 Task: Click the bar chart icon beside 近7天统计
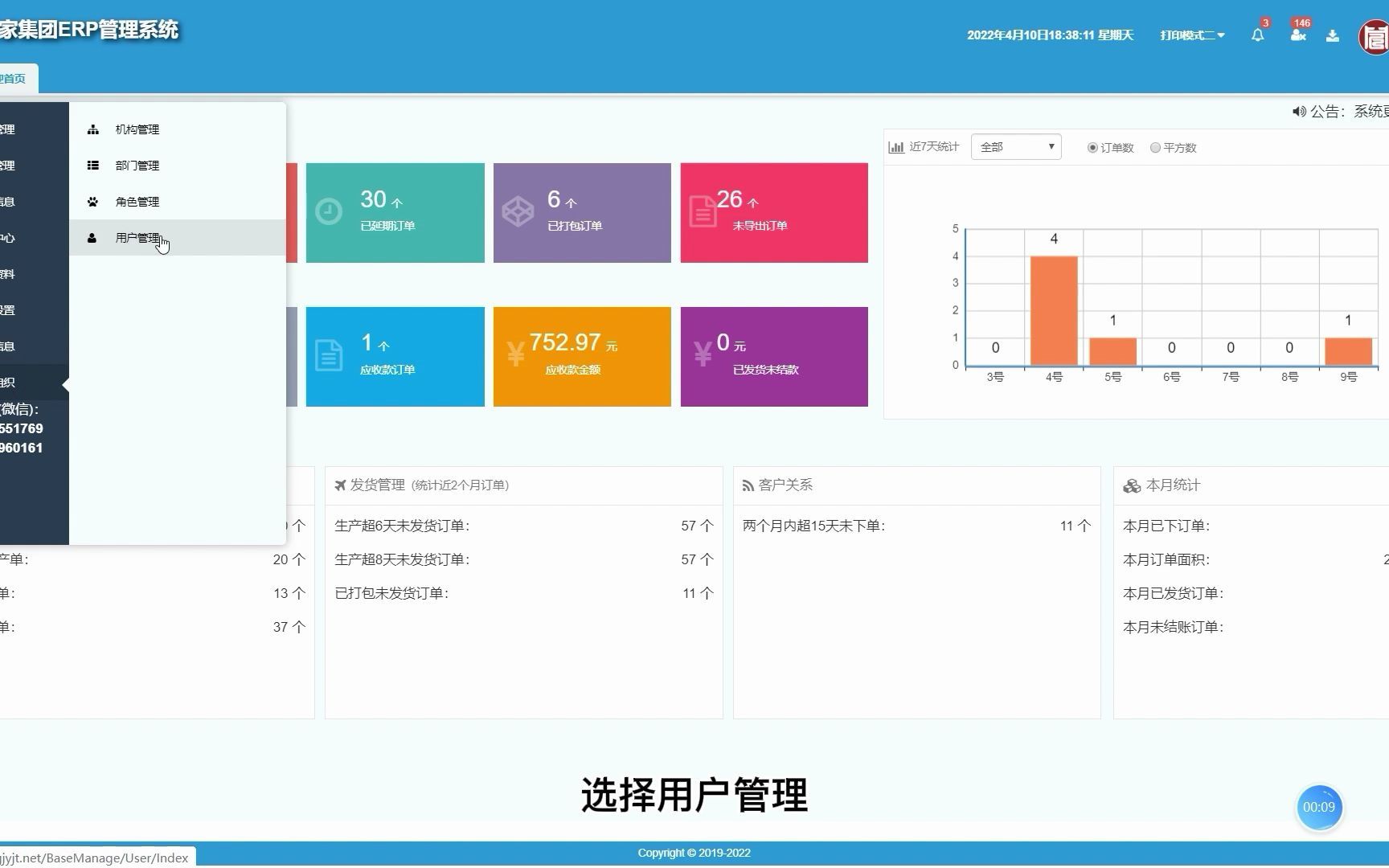[x=895, y=147]
